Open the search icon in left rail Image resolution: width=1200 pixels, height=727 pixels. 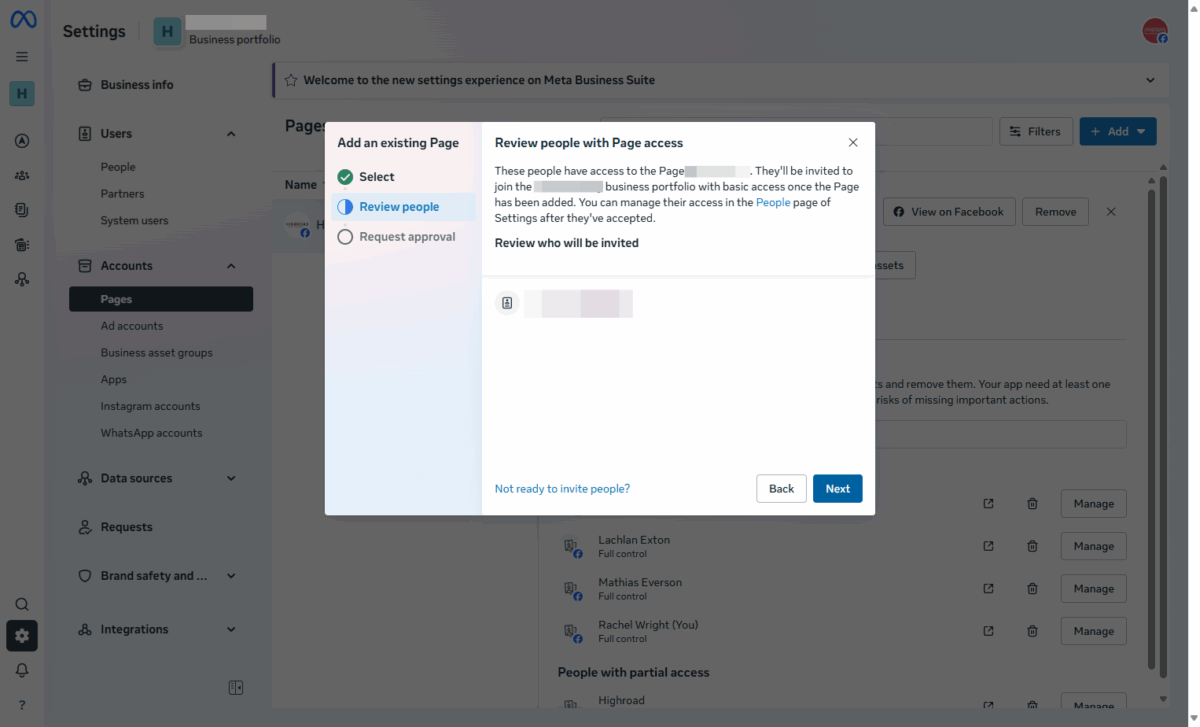[x=22, y=604]
